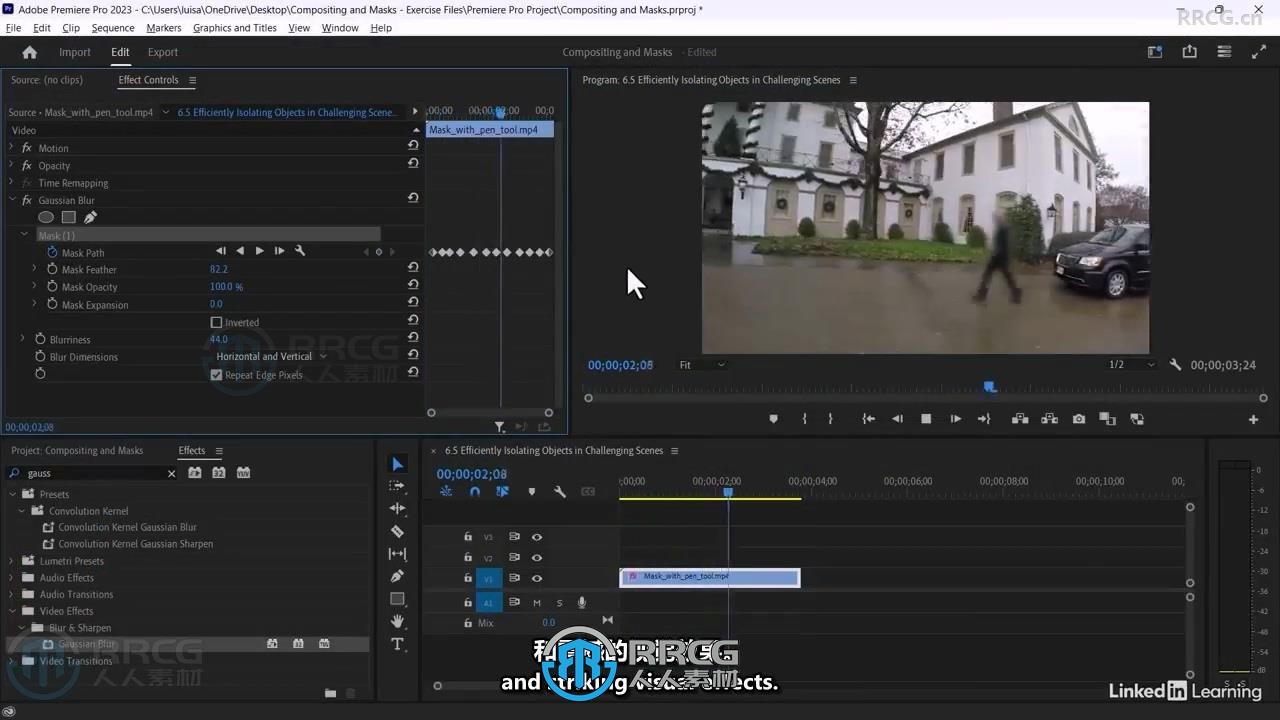
Task: Create ellipse mask for Gaussian Blur
Action: (46, 217)
